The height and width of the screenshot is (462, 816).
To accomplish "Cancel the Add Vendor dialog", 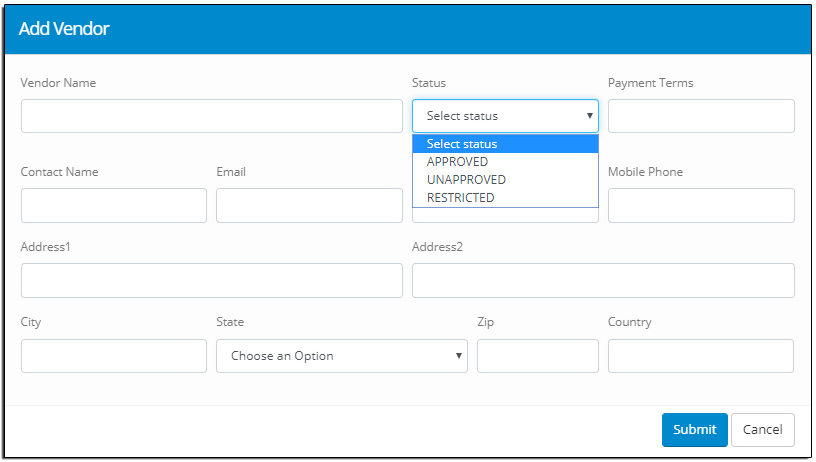I will coord(762,430).
